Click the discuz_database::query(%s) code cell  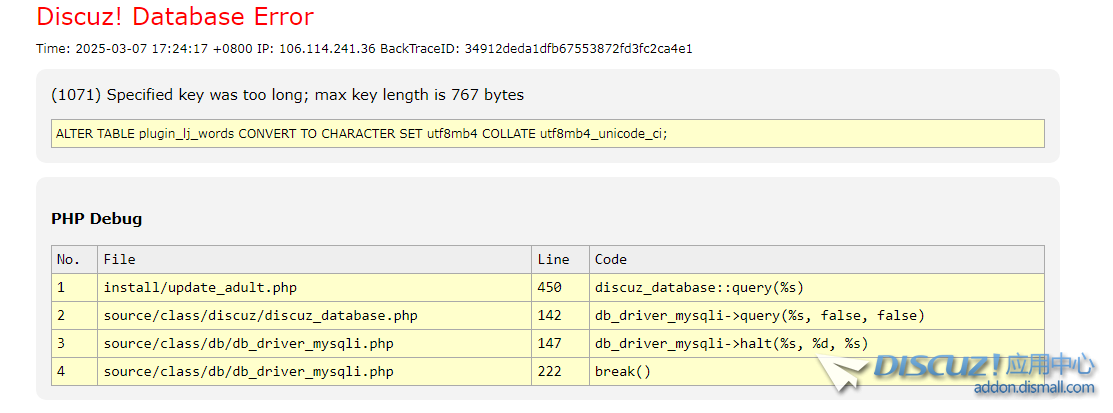(x=699, y=287)
